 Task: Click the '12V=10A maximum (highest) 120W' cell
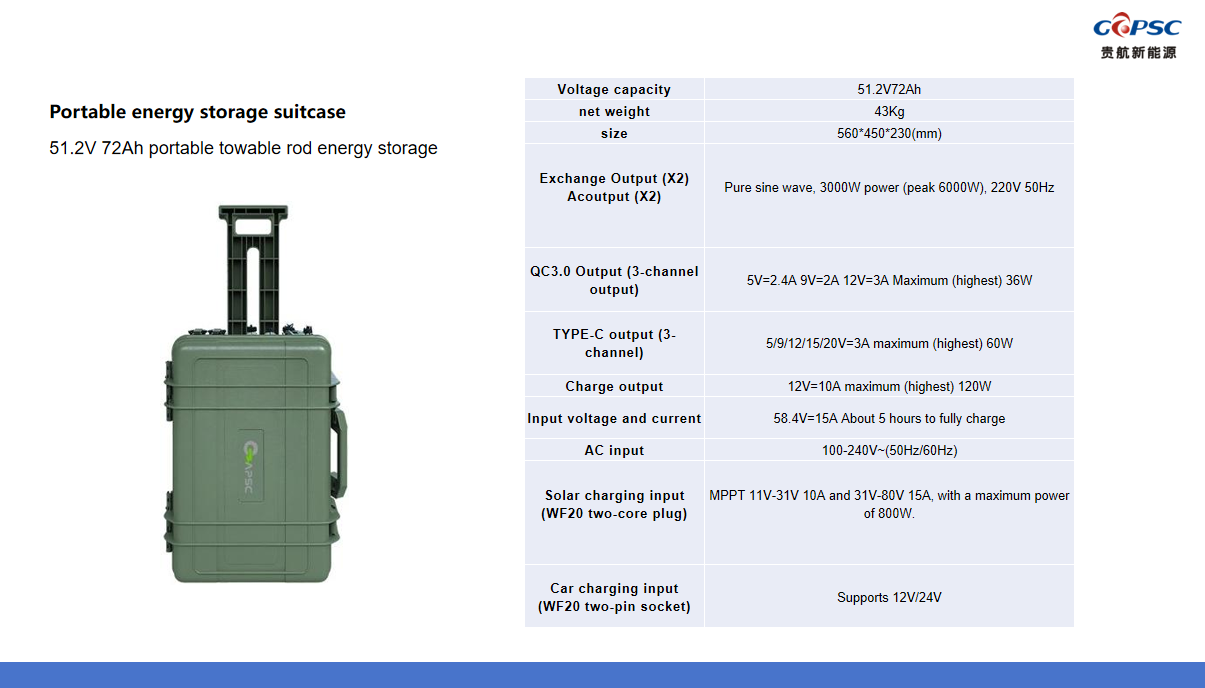(889, 387)
